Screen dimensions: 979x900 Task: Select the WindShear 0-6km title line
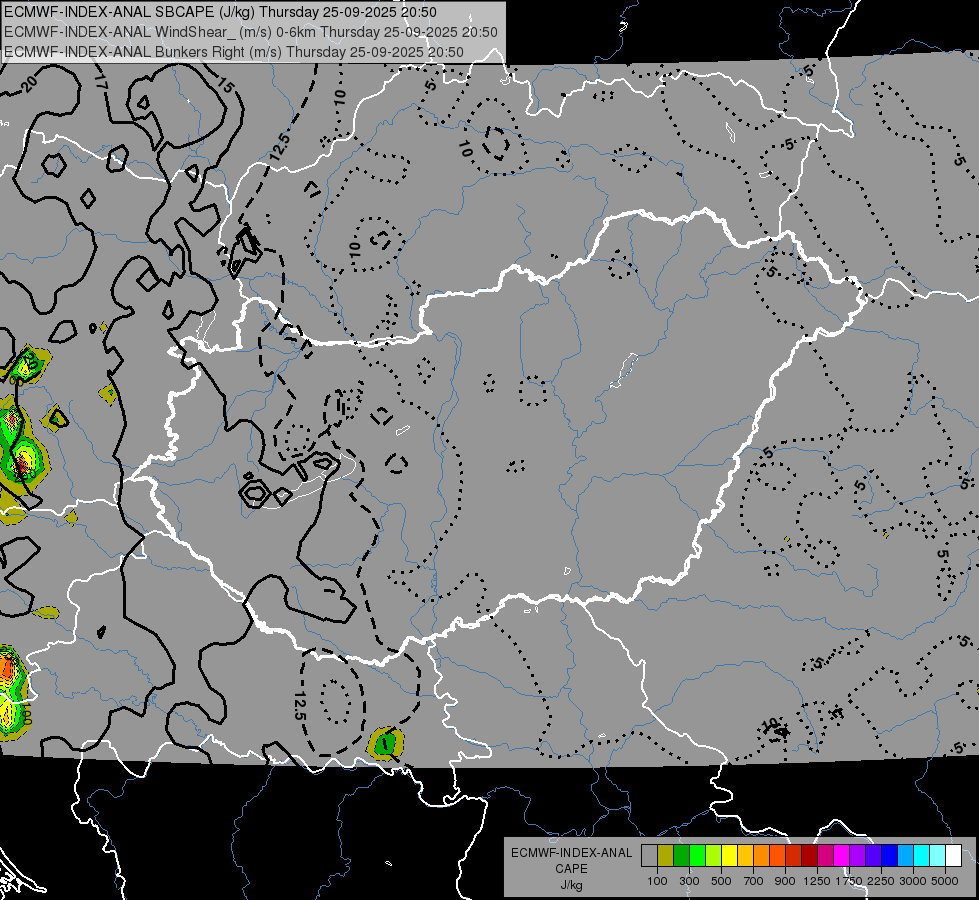[x=250, y=32]
